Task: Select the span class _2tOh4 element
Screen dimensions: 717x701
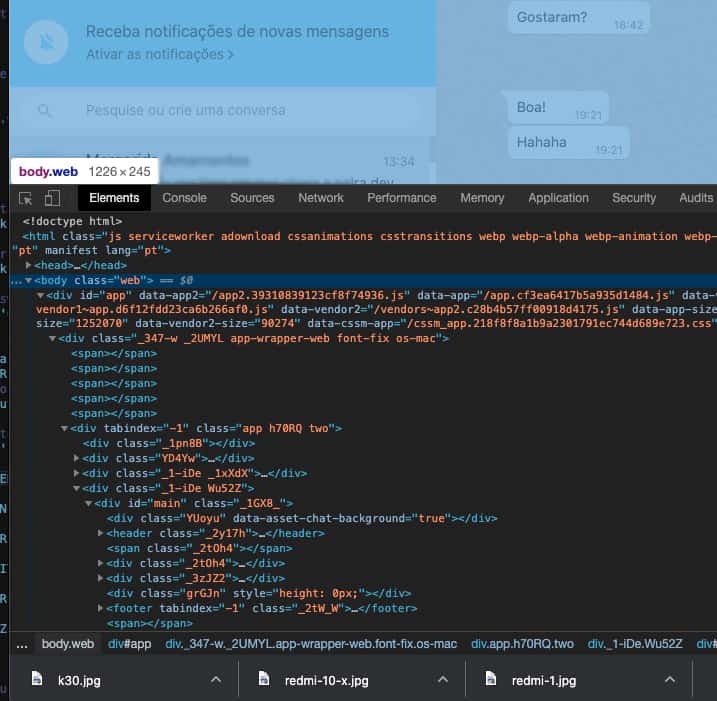Action: click(x=199, y=548)
